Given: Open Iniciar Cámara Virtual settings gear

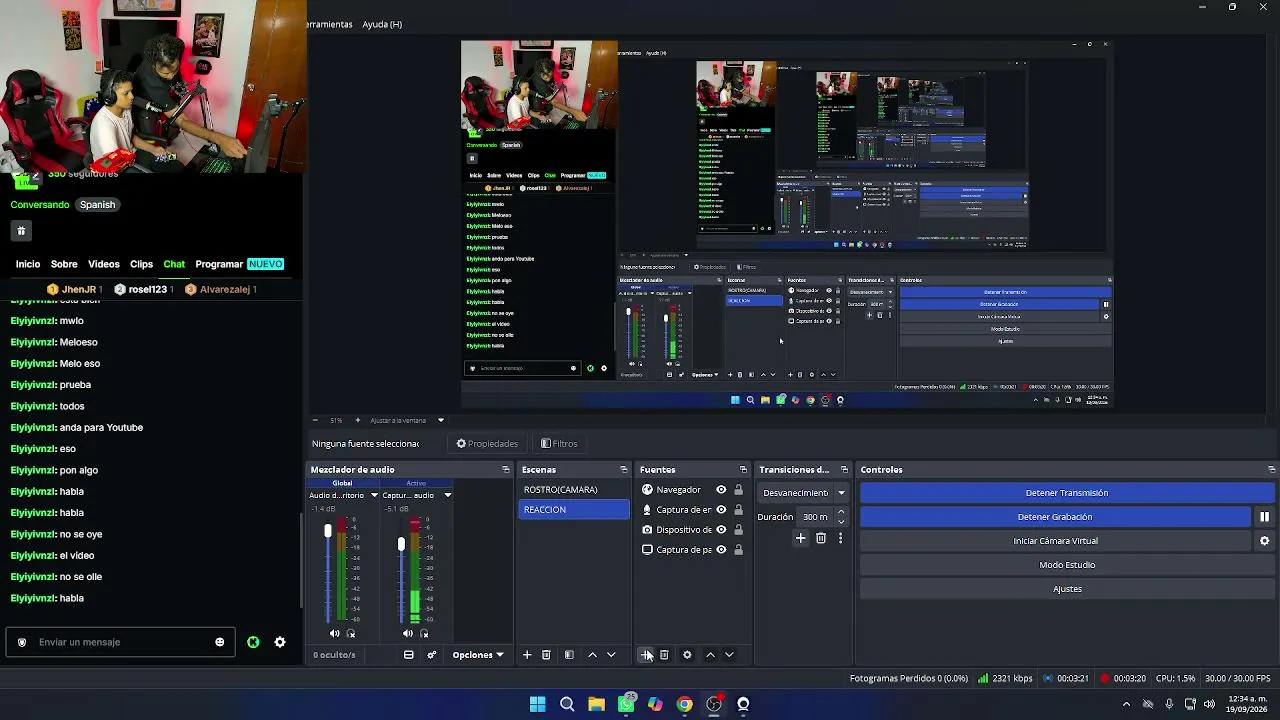Looking at the screenshot, I should (x=1264, y=541).
